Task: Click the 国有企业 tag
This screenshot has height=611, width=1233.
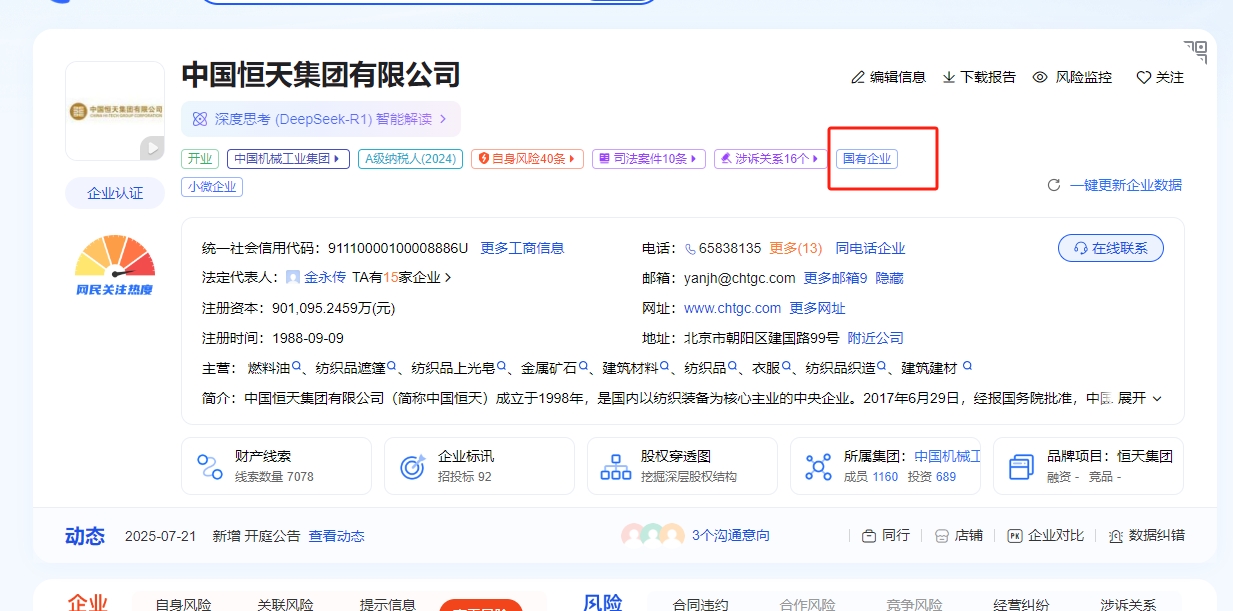Action: pos(866,158)
